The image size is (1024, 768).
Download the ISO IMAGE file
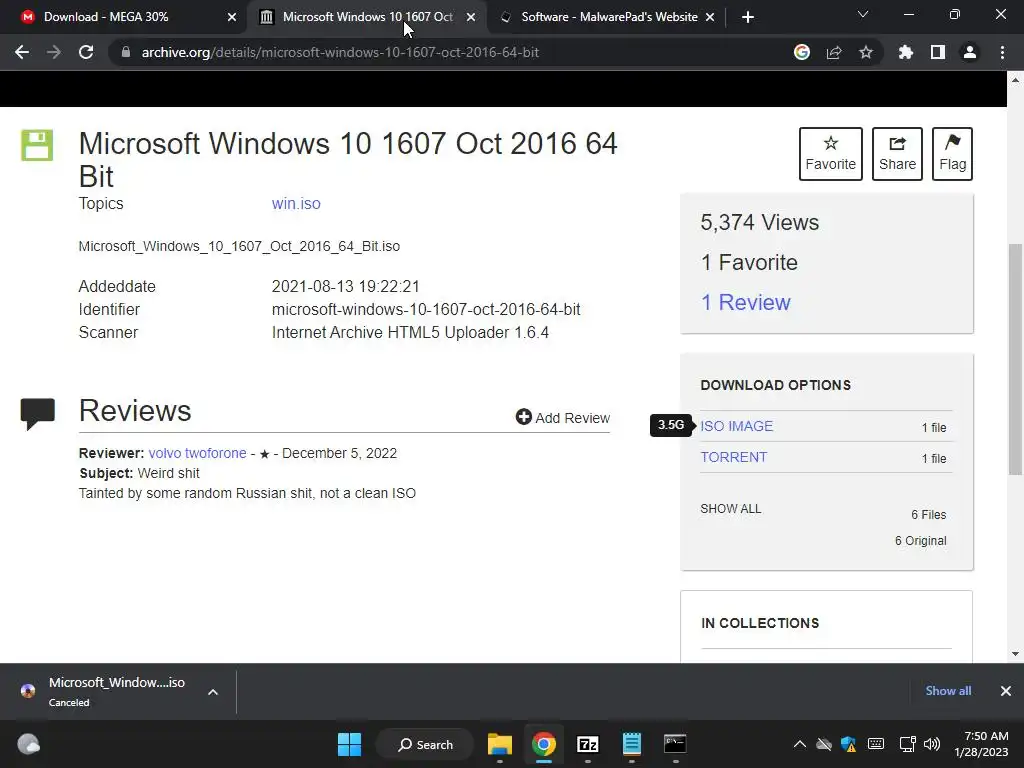[737, 426]
